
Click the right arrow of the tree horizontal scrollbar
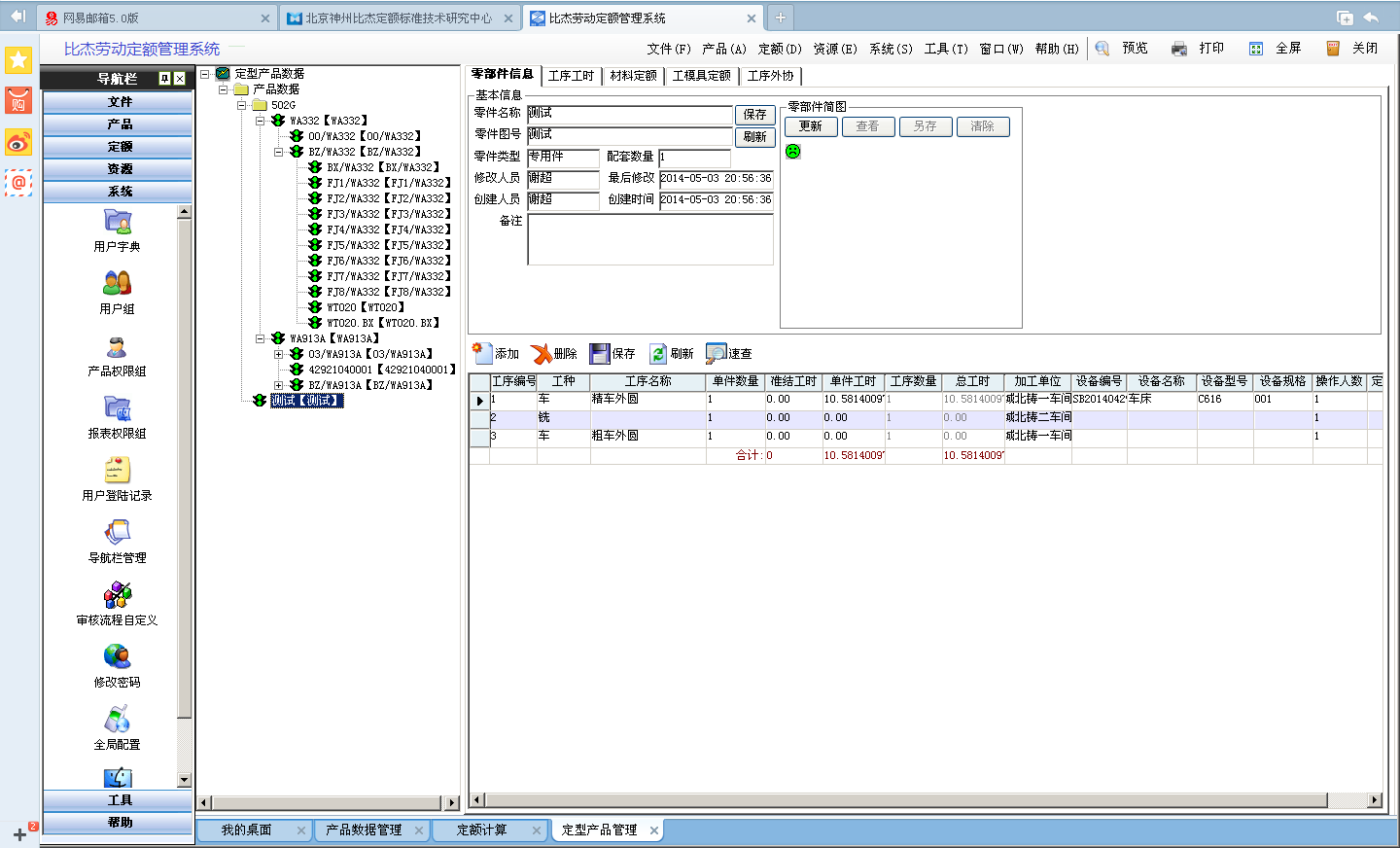click(452, 803)
